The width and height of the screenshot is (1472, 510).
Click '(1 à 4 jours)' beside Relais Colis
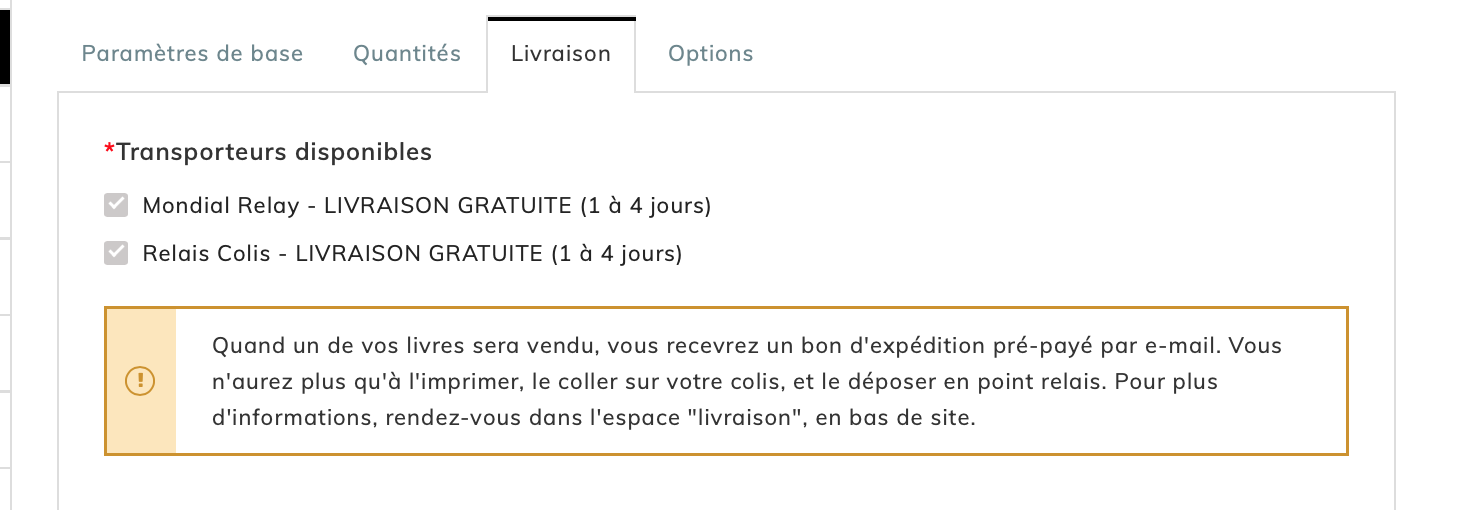coord(616,254)
